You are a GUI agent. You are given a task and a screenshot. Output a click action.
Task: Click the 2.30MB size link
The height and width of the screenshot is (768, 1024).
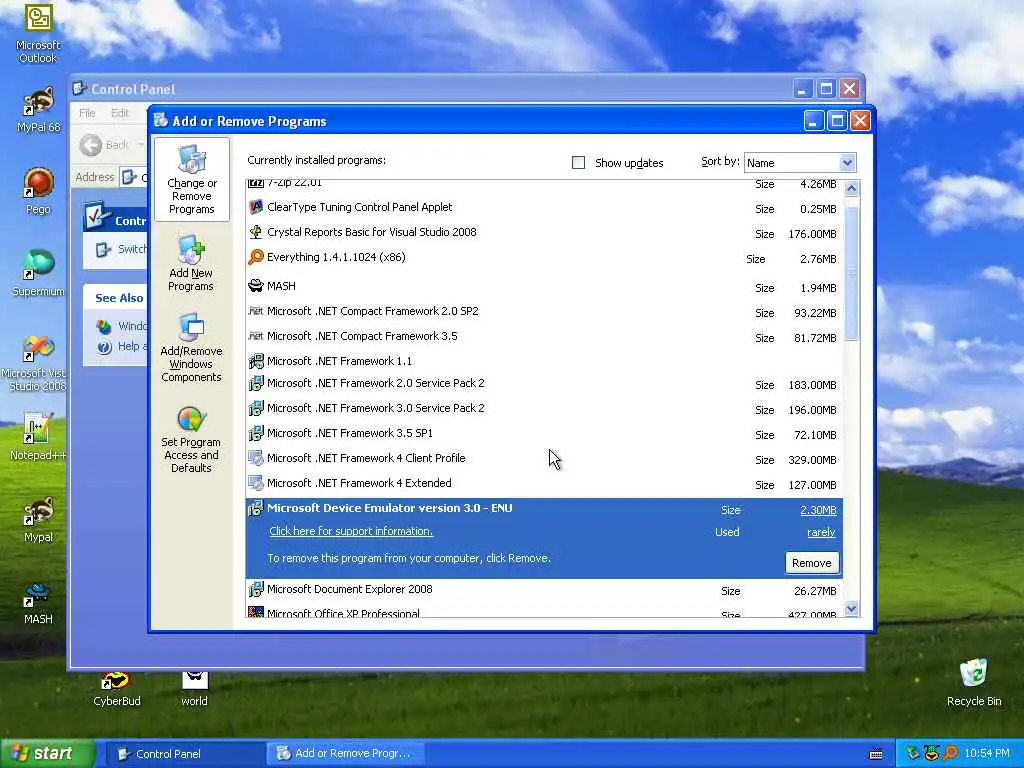(818, 510)
